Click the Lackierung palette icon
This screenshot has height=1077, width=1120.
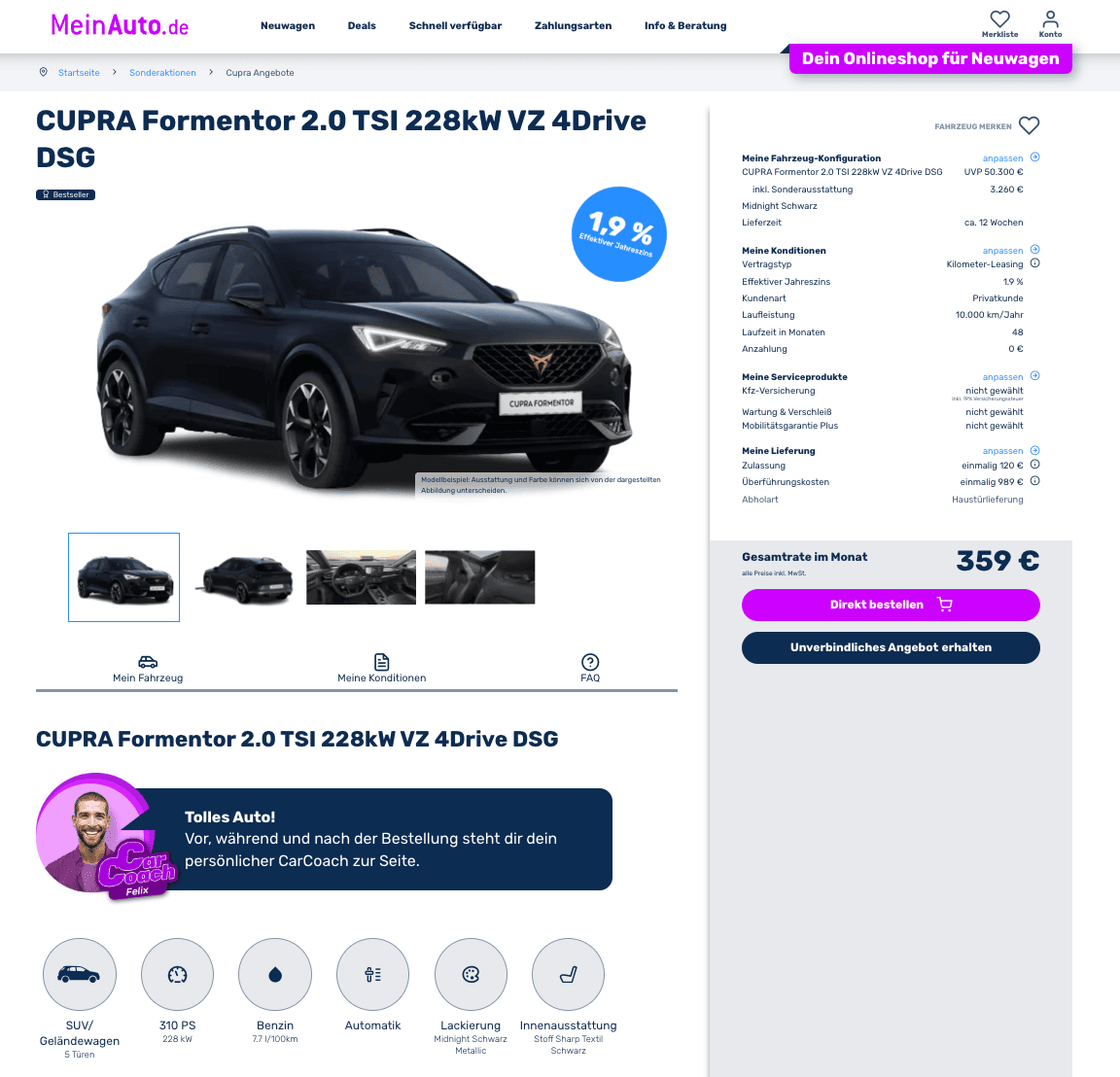click(471, 974)
